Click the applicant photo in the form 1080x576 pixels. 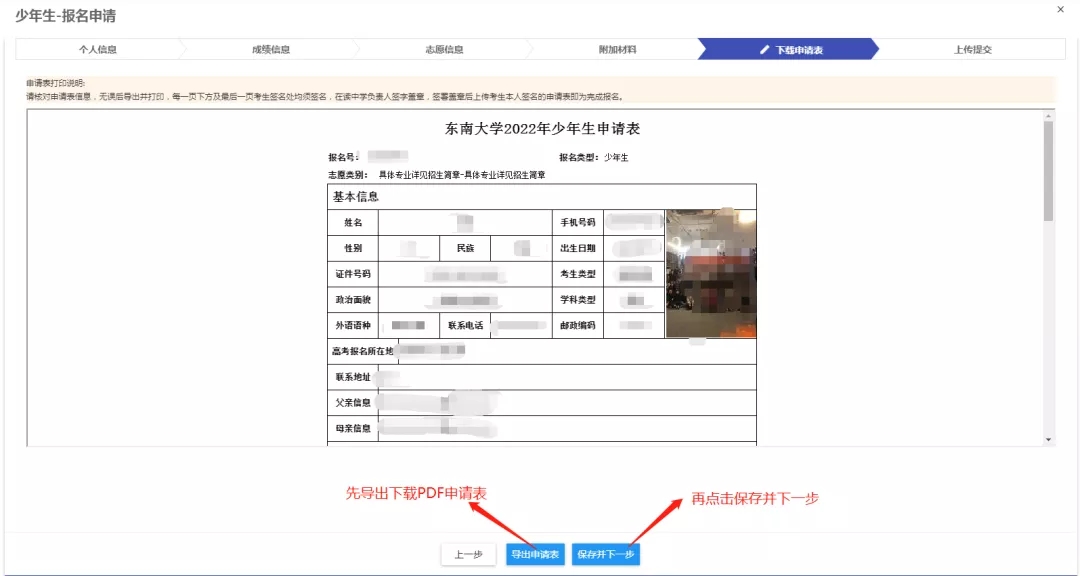click(x=711, y=273)
